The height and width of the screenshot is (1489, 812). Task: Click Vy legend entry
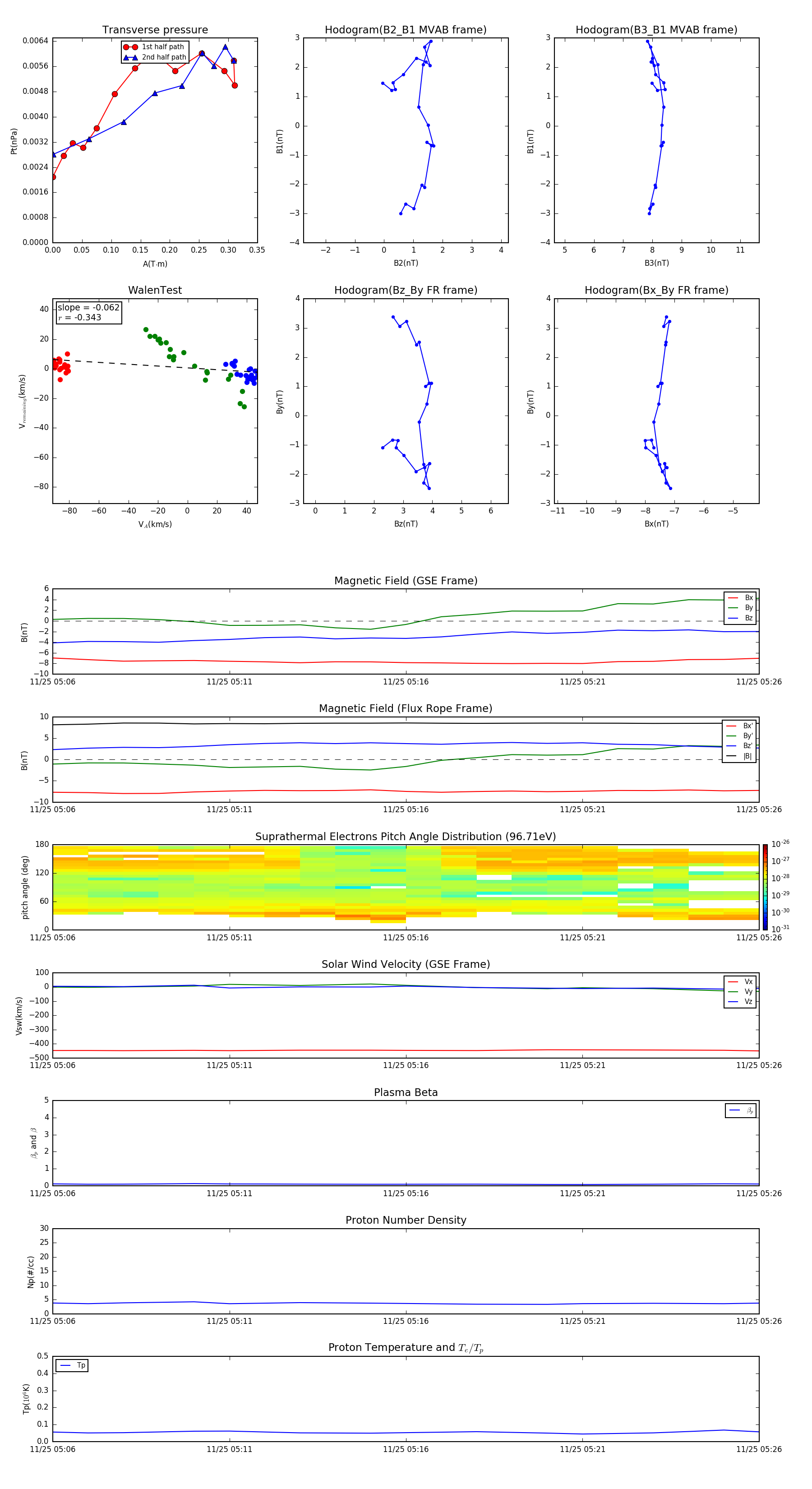coord(740,991)
